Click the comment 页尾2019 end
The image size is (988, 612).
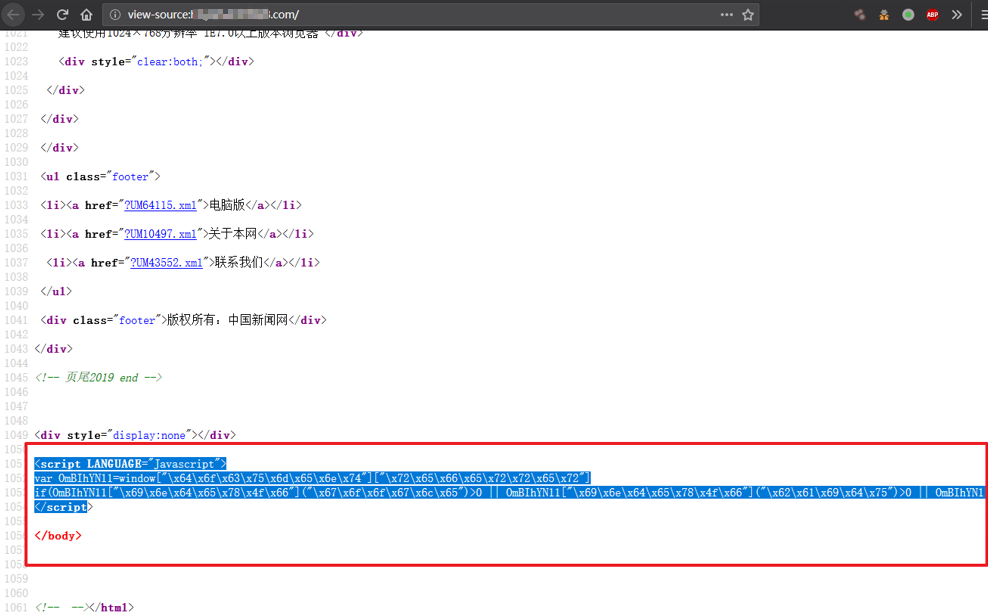tap(98, 378)
